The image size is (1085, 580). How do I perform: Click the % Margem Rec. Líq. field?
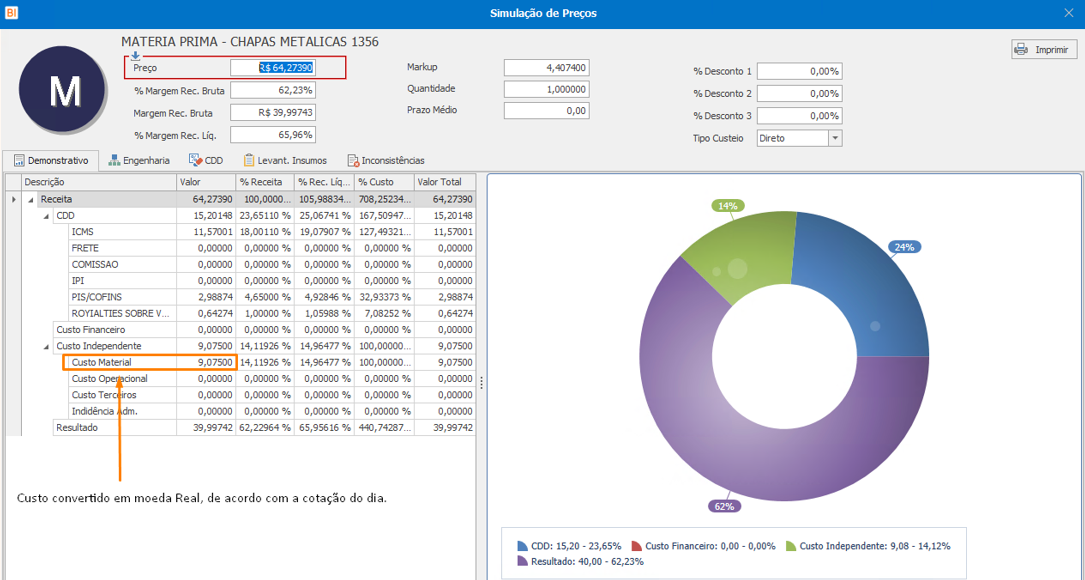click(x=273, y=135)
